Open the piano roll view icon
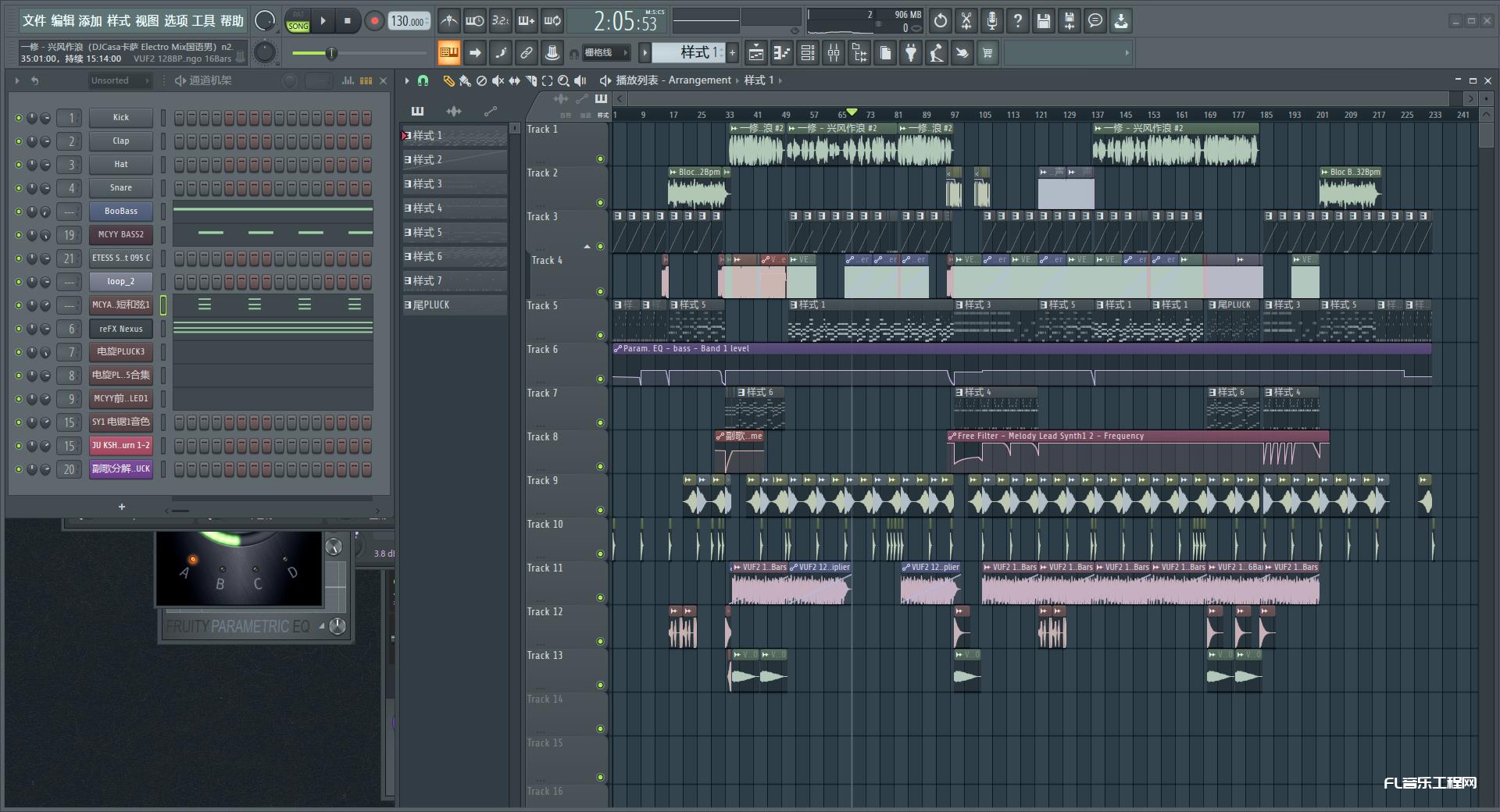The height and width of the screenshot is (812, 1500). (781, 52)
